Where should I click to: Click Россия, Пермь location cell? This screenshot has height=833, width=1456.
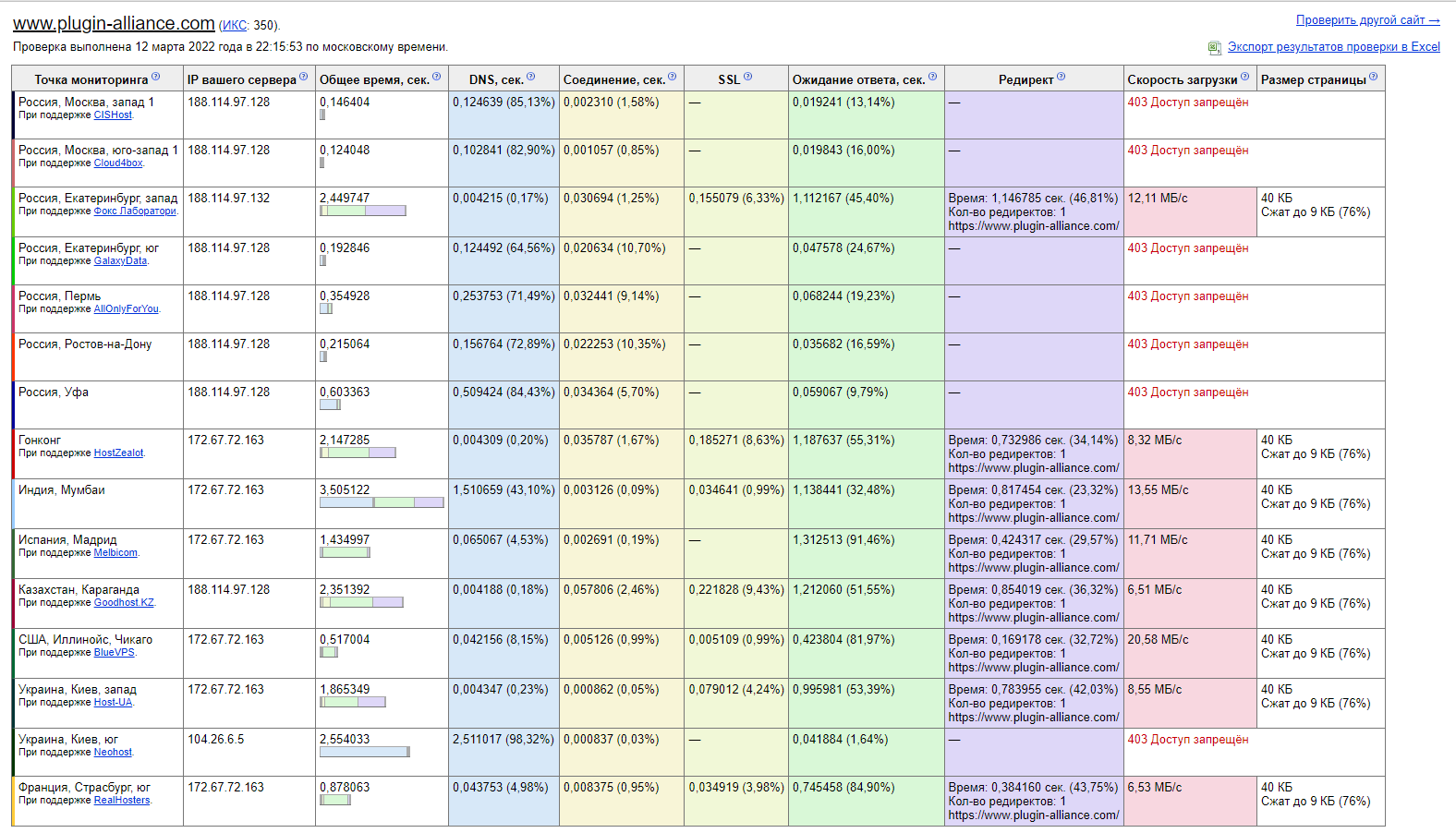(99, 309)
